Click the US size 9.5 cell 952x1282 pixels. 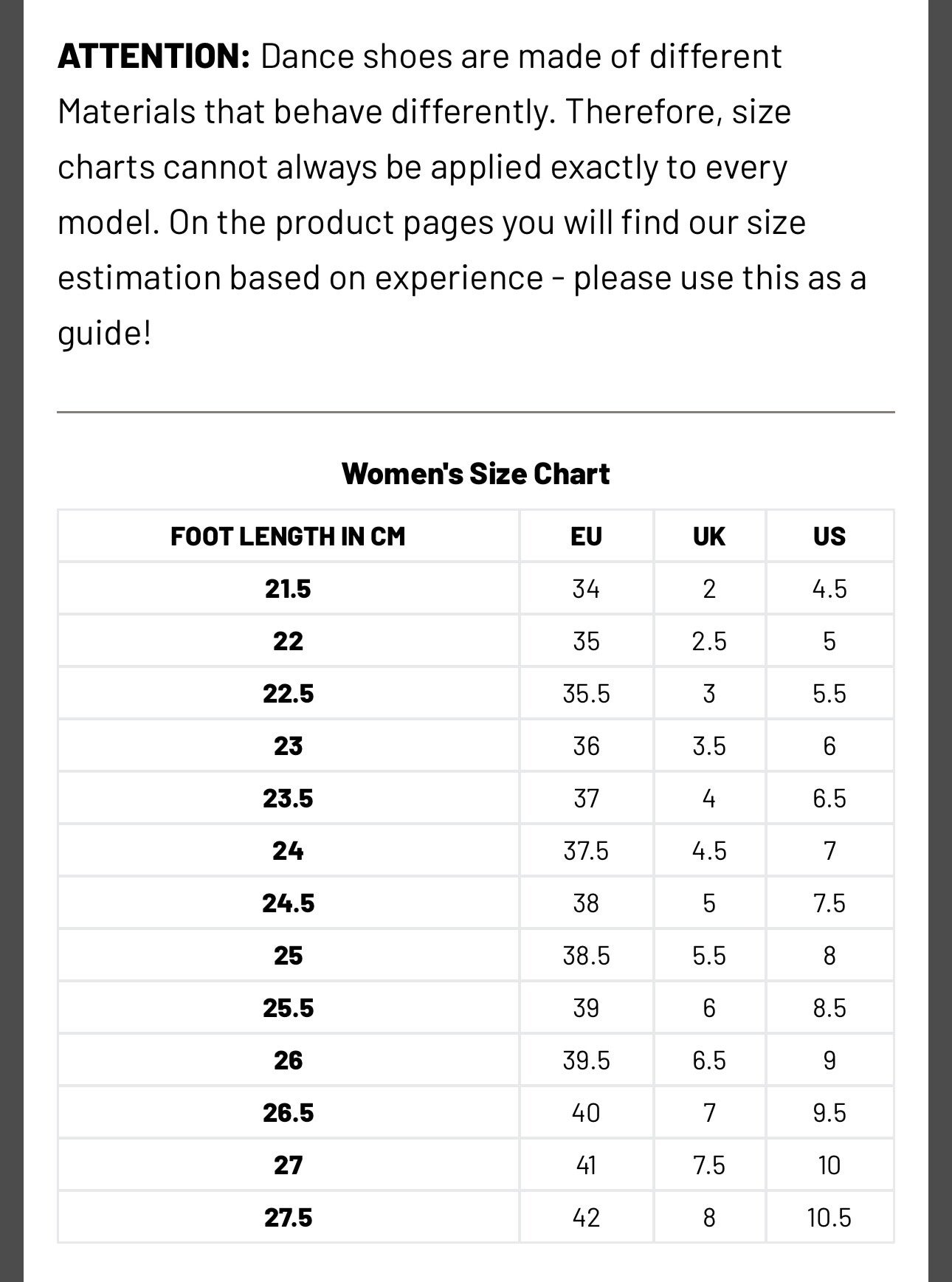[x=829, y=1113]
